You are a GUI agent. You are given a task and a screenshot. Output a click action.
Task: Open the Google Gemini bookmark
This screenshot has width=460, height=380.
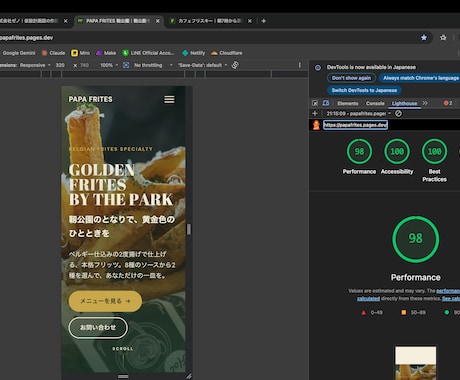click(x=19, y=53)
